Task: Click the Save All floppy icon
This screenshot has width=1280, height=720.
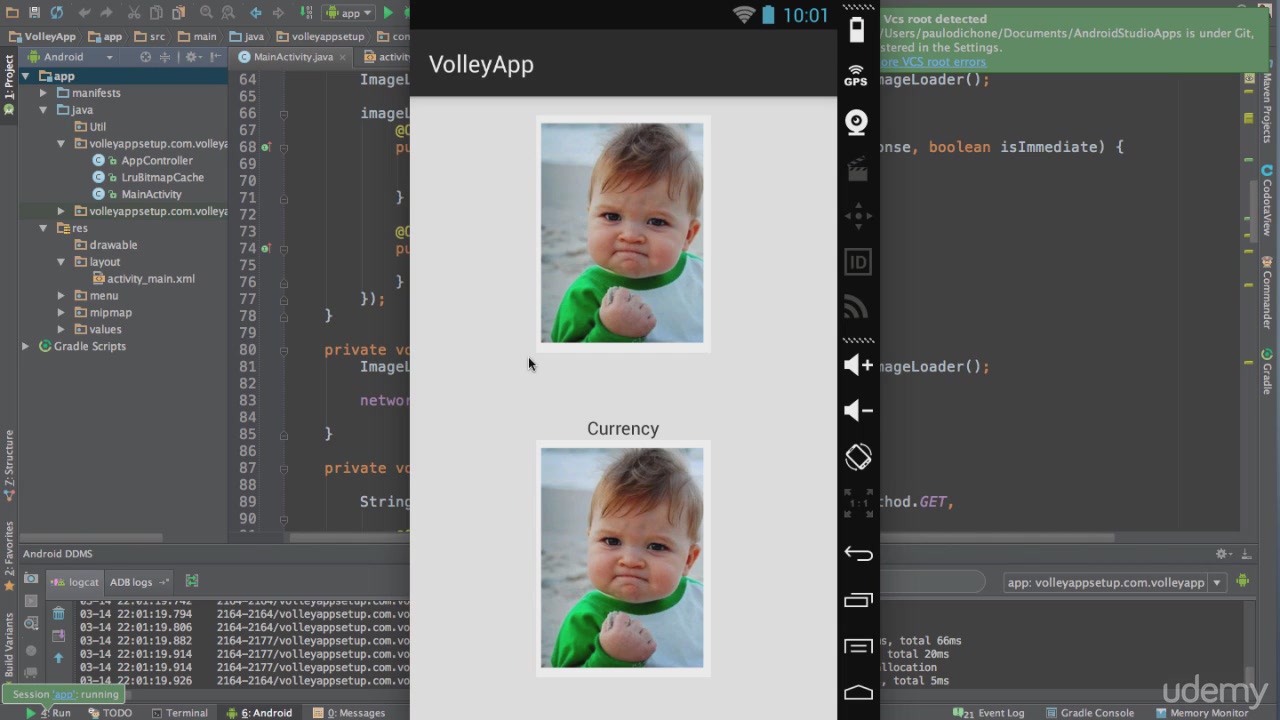Action: tap(34, 13)
